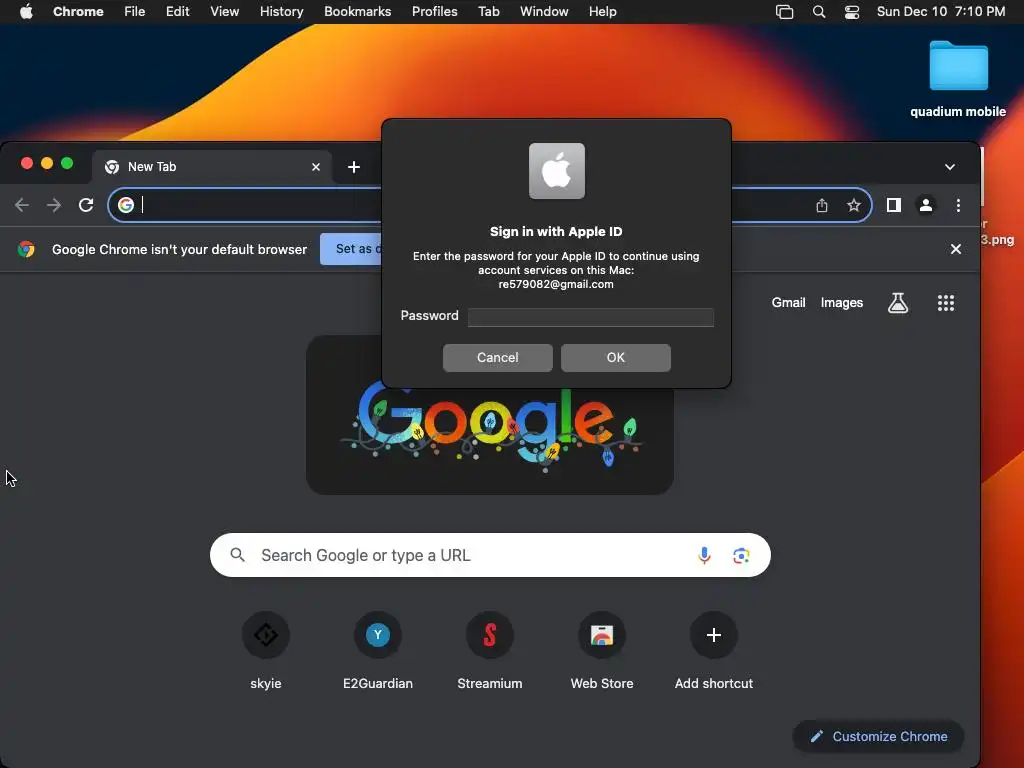Viewport: 1024px width, 768px height.
Task: Cancel the Apple ID sign-in dialog
Action: (498, 358)
